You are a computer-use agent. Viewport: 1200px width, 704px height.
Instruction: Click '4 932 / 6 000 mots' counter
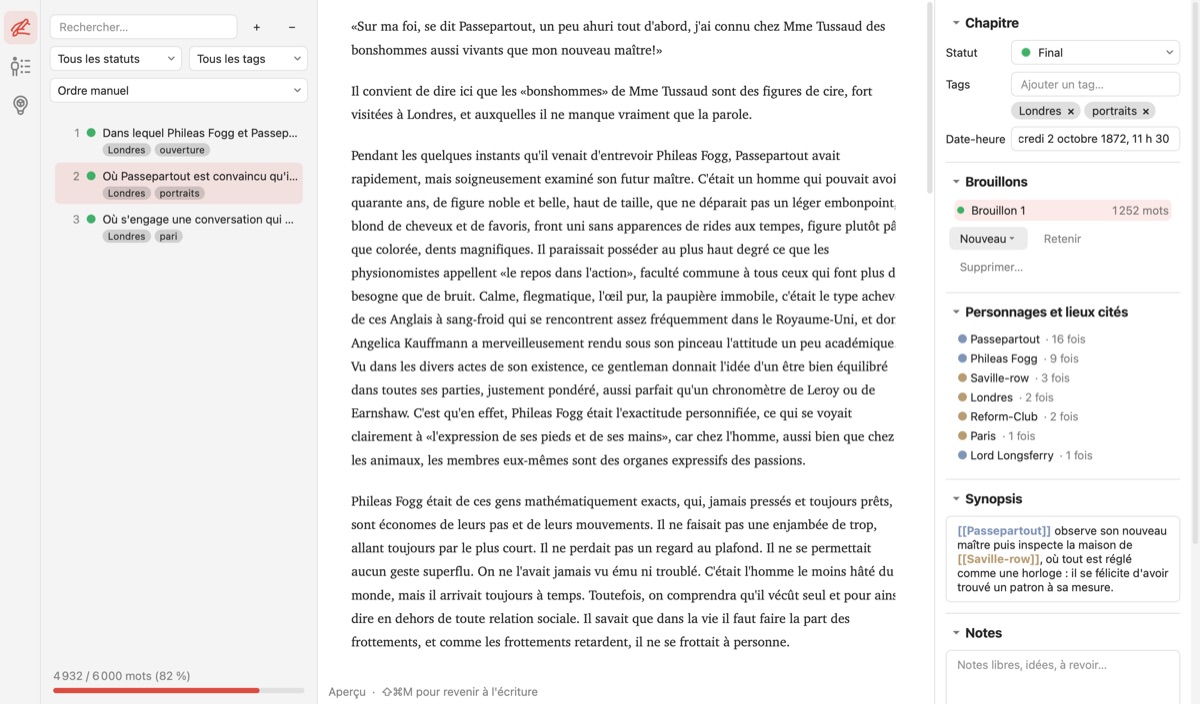tap(122, 676)
